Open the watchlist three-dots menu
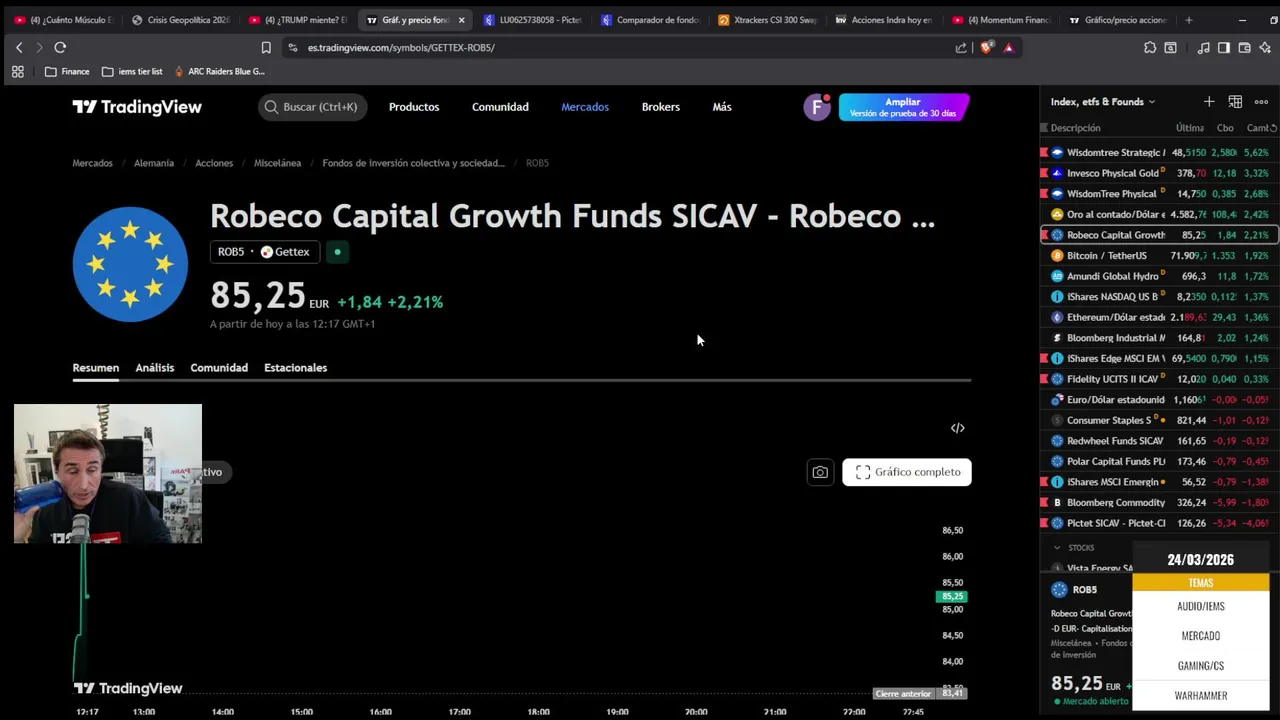Screen dimensions: 1280x720 [1261, 102]
